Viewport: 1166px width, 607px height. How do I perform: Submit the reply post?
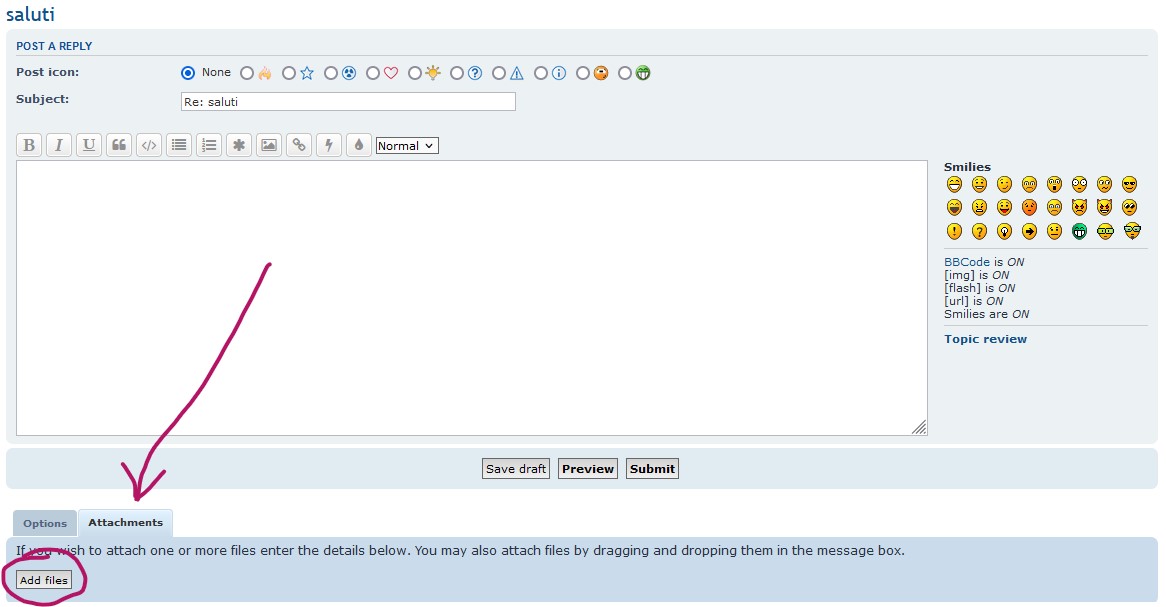coord(652,469)
